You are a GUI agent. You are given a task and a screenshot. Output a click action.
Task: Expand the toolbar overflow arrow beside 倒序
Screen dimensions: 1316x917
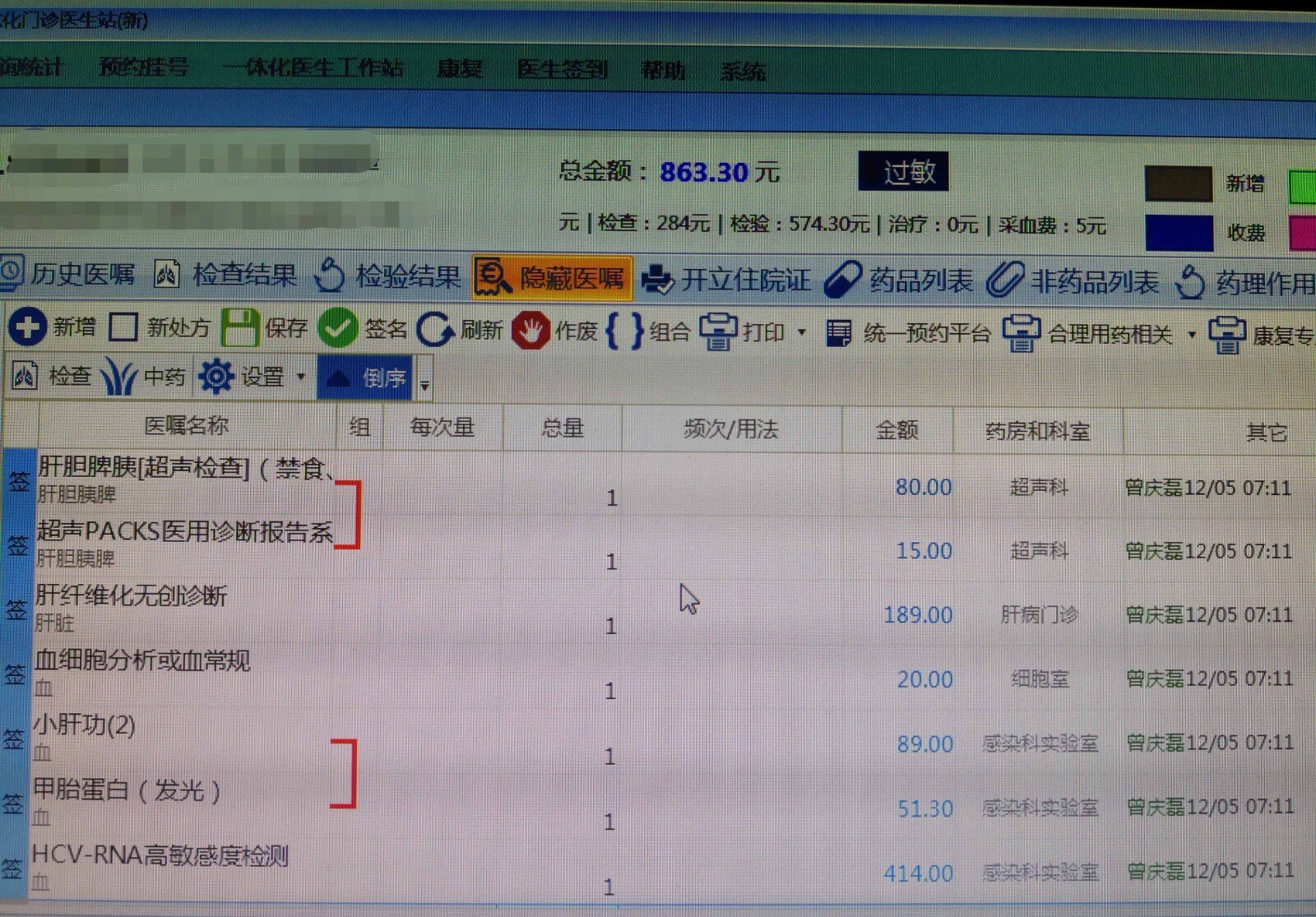(424, 384)
